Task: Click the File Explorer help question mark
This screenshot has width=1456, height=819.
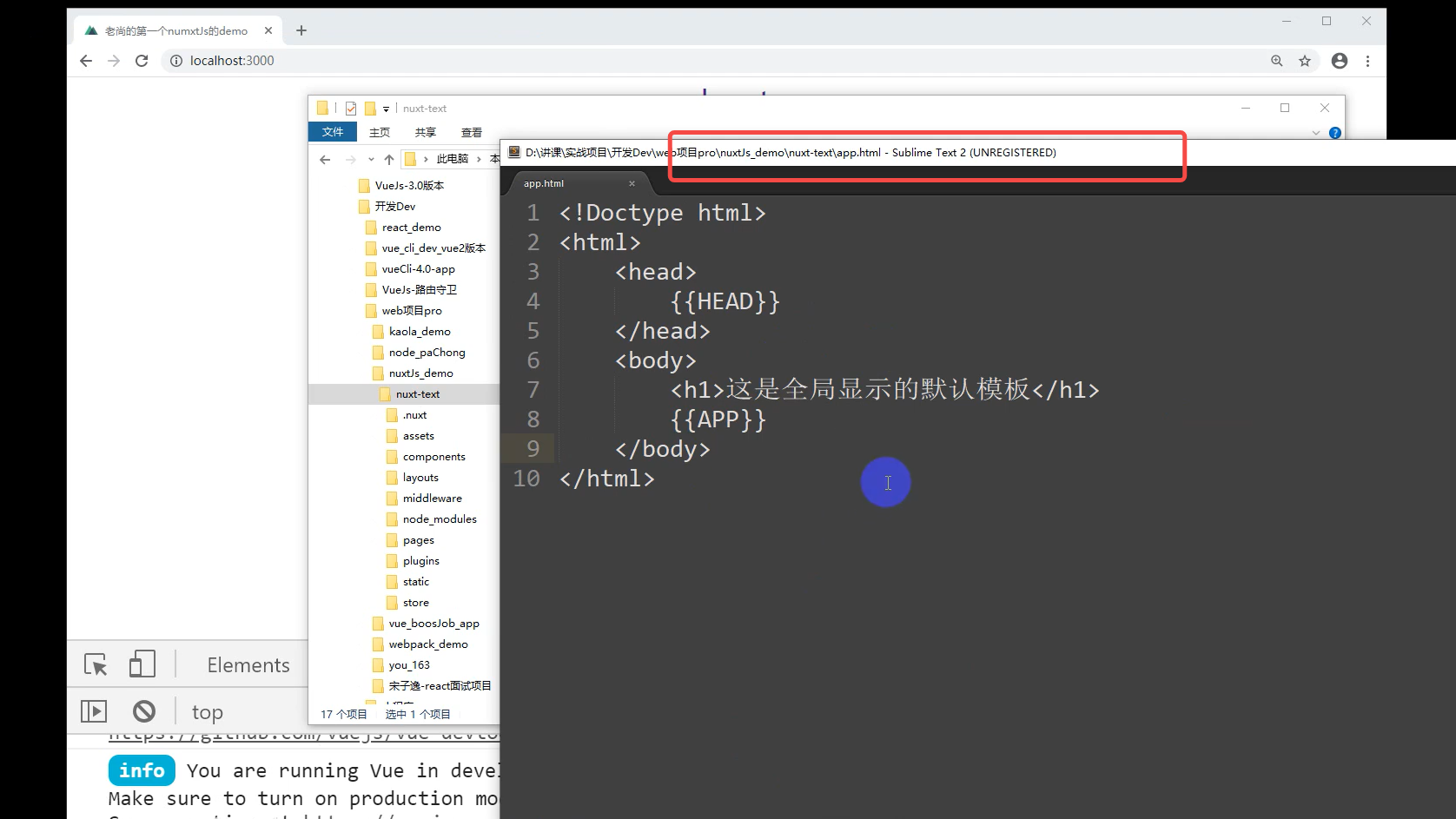Action: pos(1334,133)
